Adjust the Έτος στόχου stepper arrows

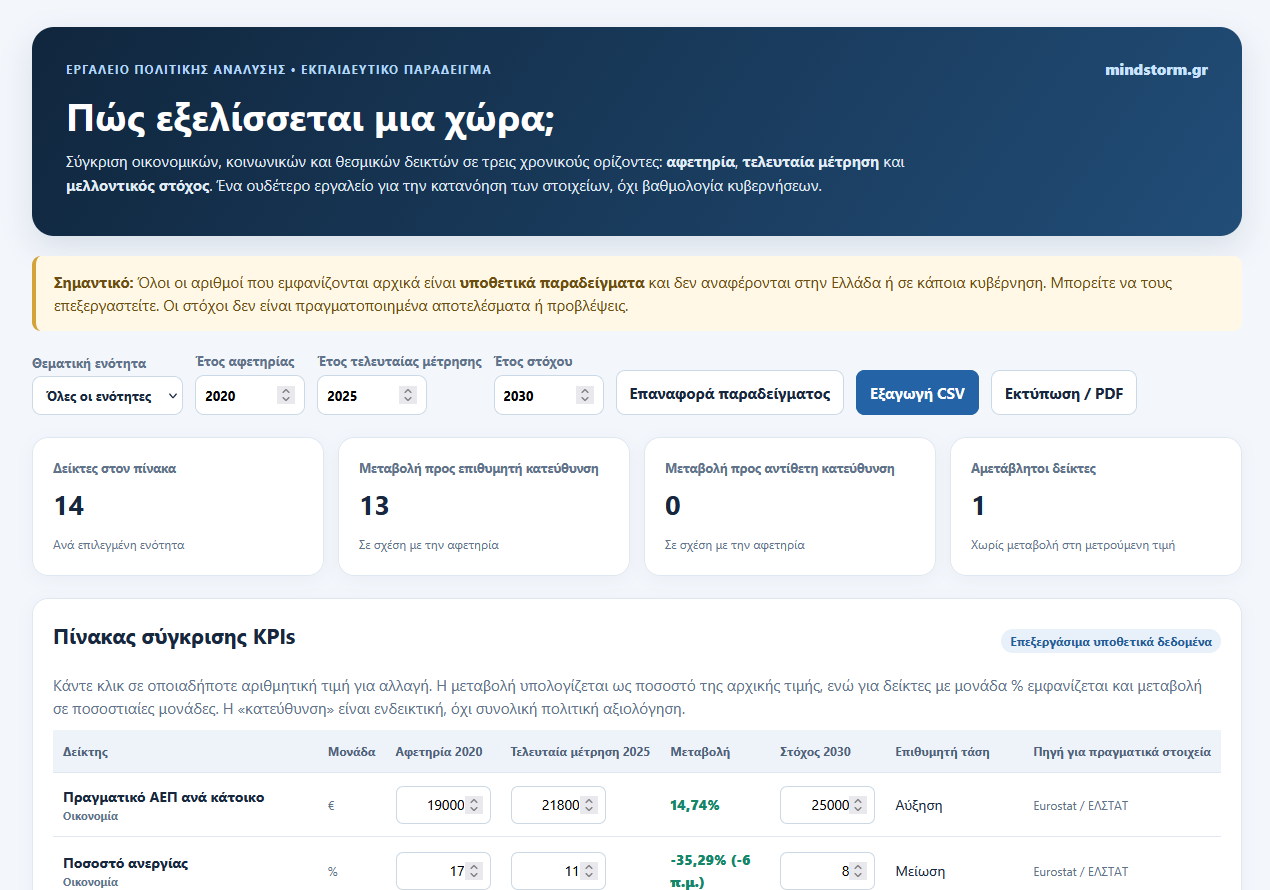pos(585,395)
